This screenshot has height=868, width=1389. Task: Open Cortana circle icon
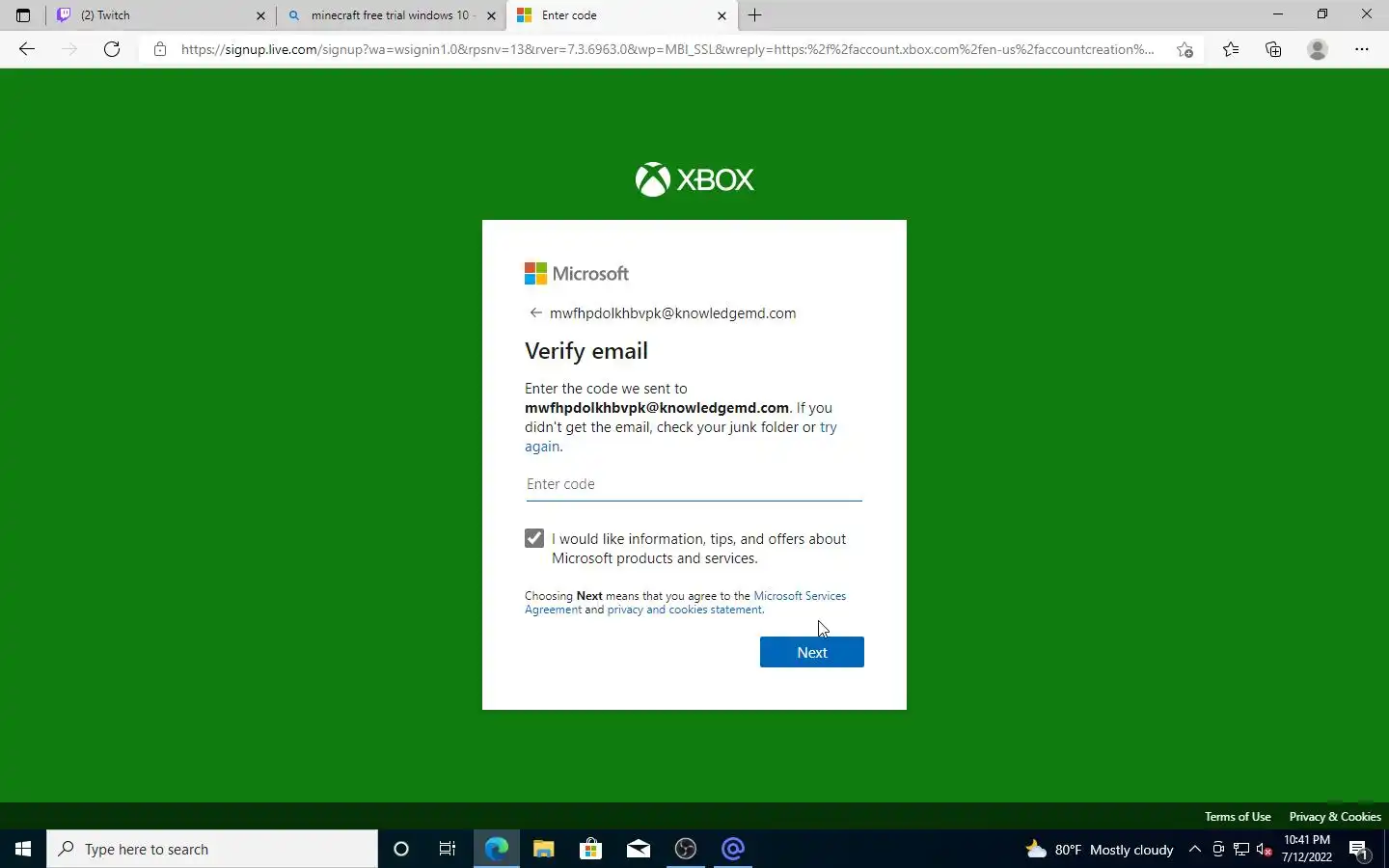pos(401,849)
